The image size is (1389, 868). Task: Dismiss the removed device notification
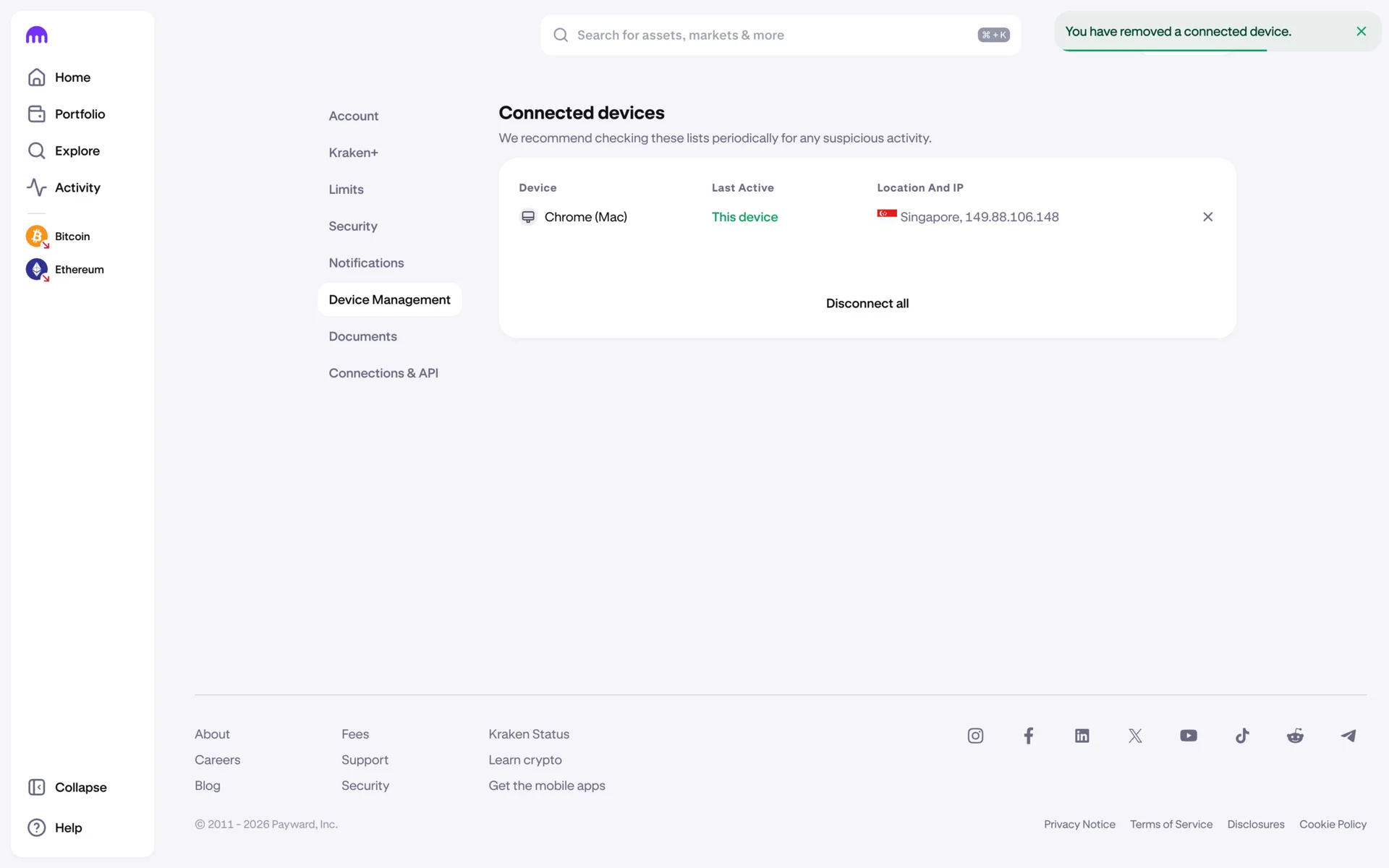tap(1361, 31)
